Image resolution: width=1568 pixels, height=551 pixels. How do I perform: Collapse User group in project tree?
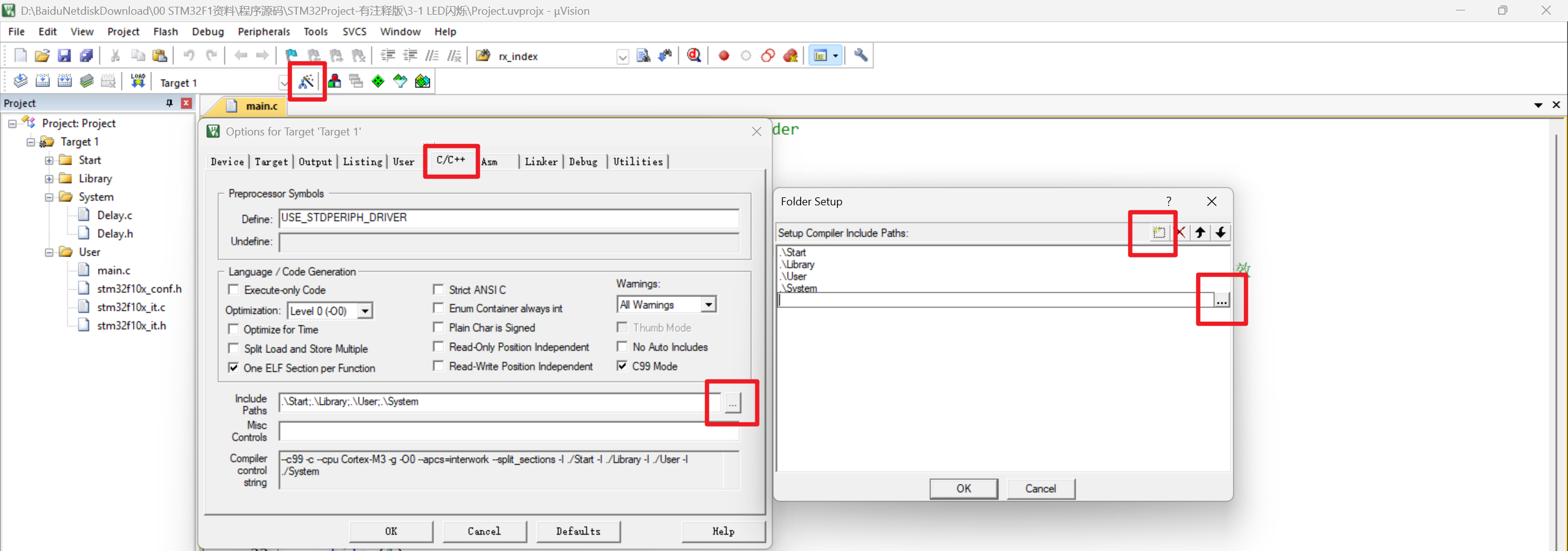point(49,253)
